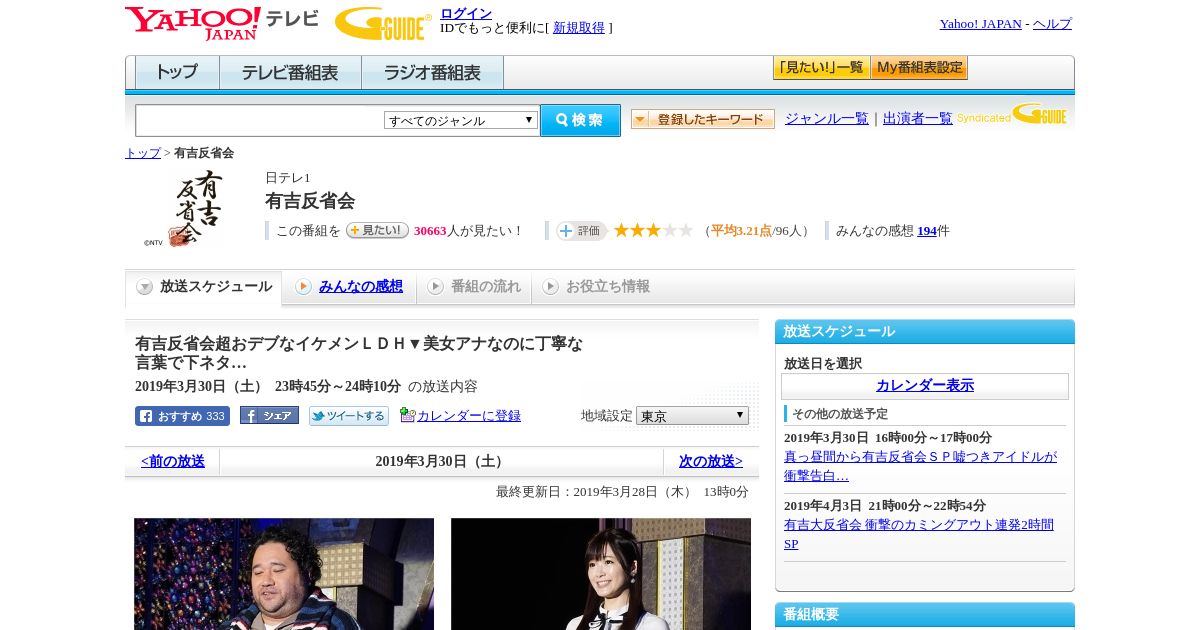Viewport: 1200px width, 630px height.
Task: Click the 30663 want-to-watch count
Action: click(430, 231)
